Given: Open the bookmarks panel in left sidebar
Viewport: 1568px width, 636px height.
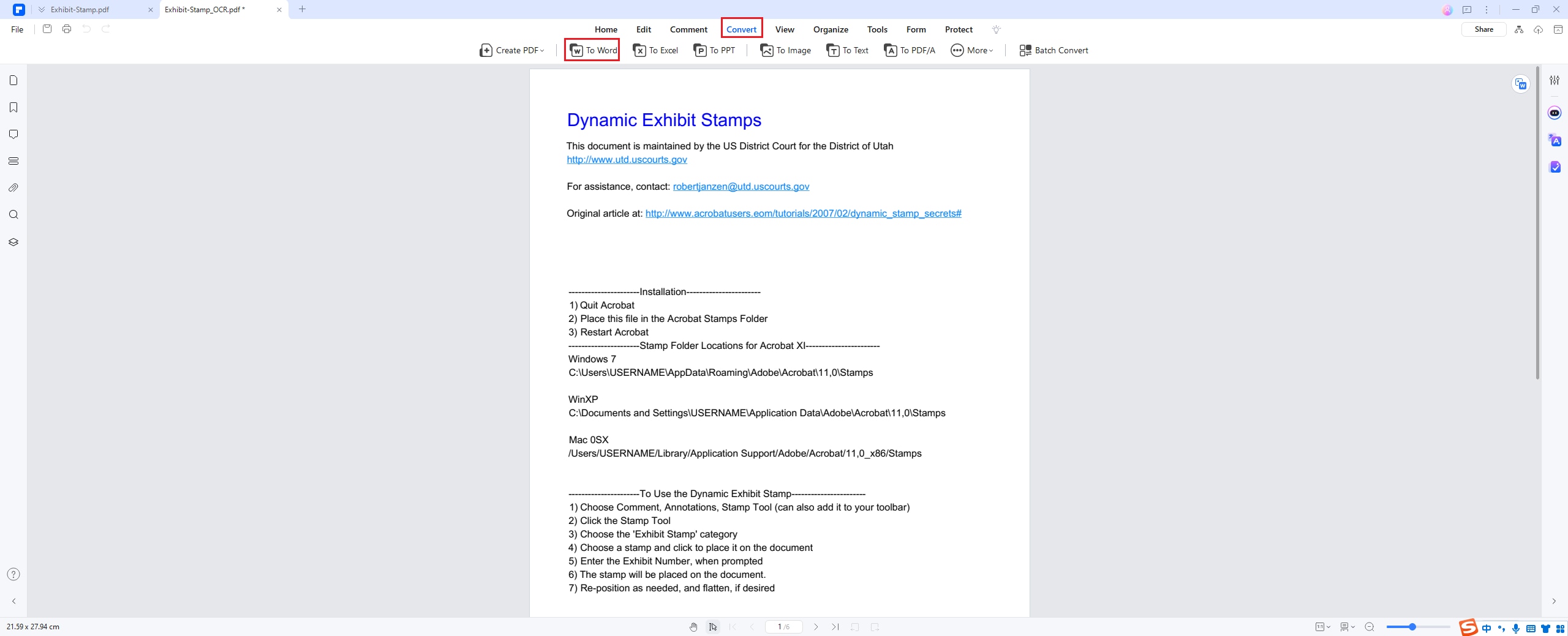Looking at the screenshot, I should [13, 107].
